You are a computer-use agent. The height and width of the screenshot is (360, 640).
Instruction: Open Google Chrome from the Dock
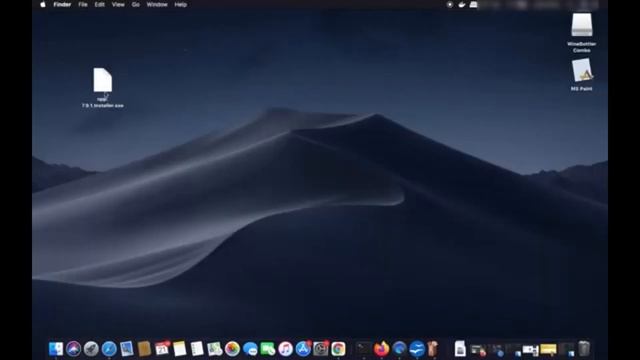click(338, 349)
